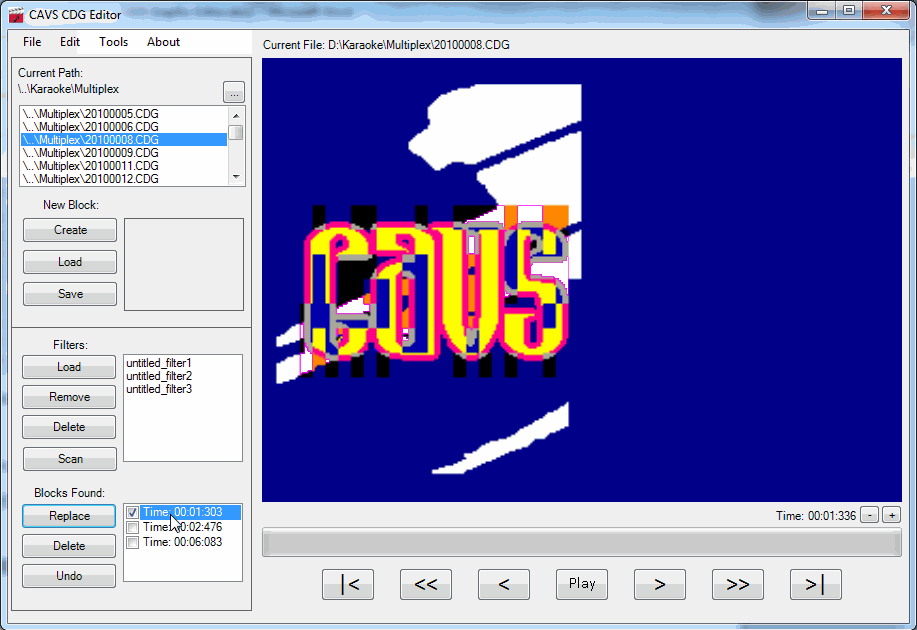
Task: Click the Play button
Action: click(x=582, y=584)
